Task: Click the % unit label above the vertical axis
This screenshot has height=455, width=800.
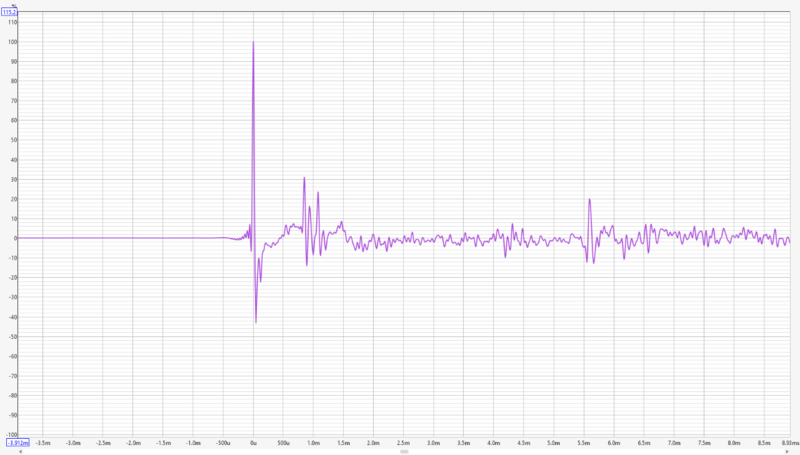Action: tap(14, 6)
